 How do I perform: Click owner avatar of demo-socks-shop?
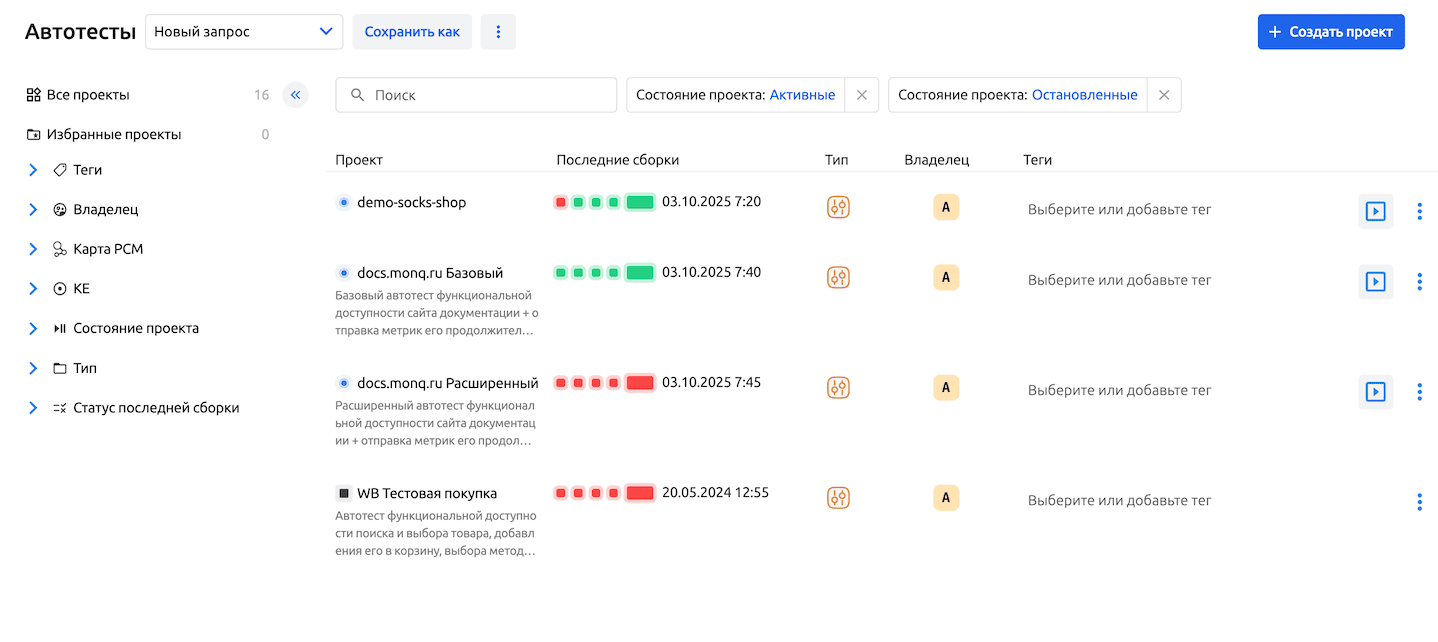(945, 207)
